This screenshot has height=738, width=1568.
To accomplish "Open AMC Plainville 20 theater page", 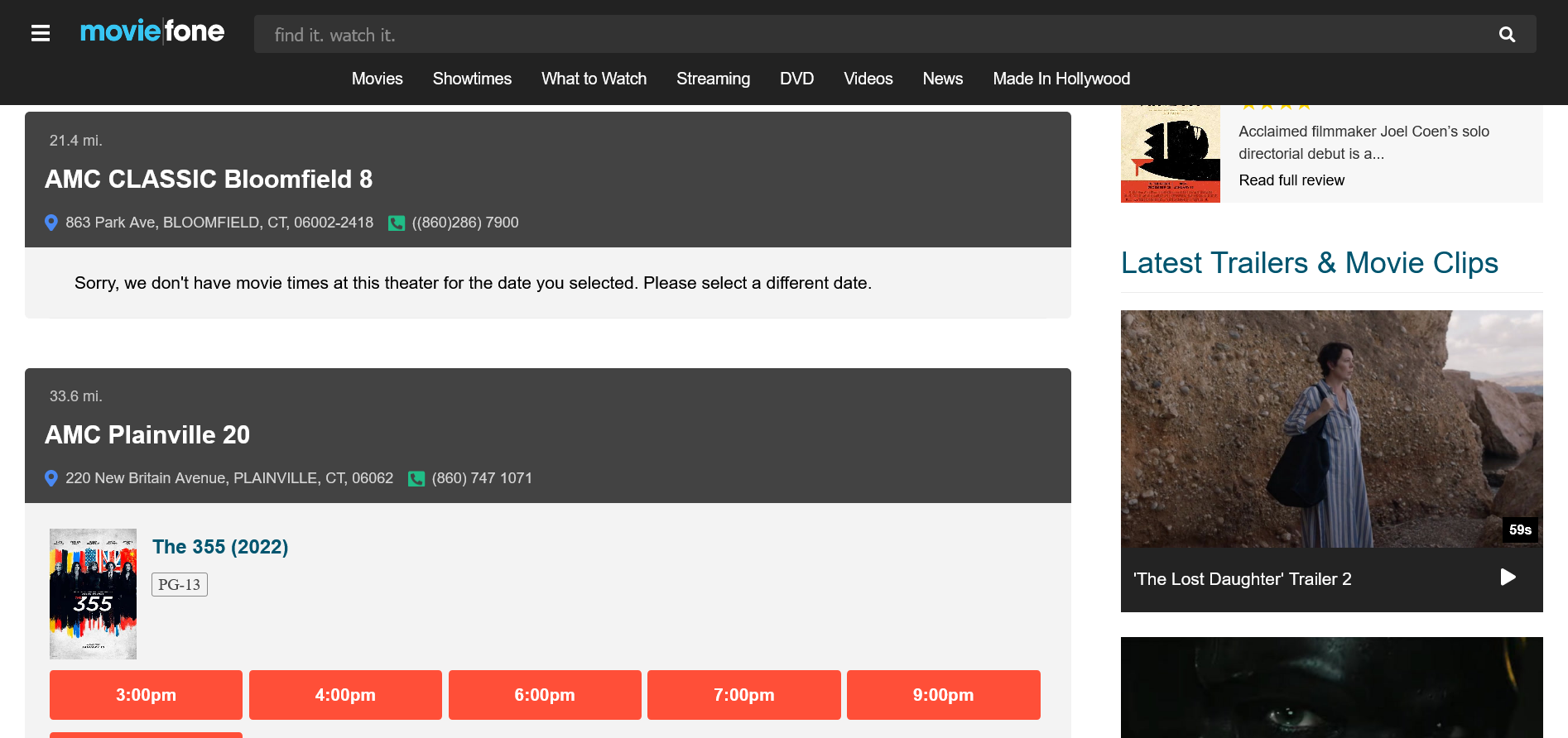I will [147, 434].
